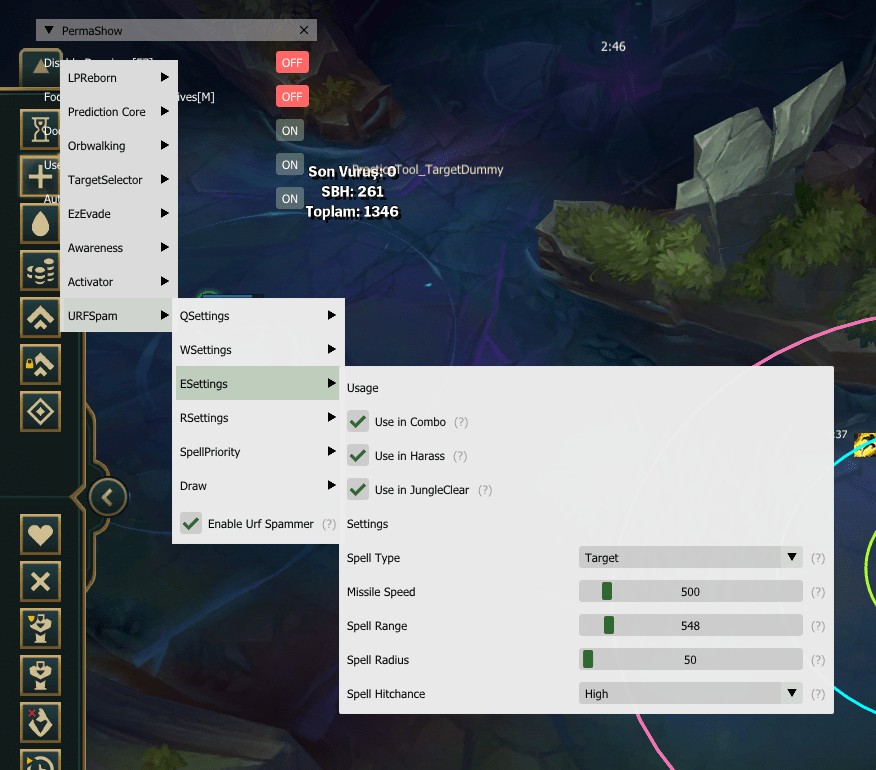The height and width of the screenshot is (770, 876).
Task: Open the Spell Hitchance dropdown
Action: 691,693
